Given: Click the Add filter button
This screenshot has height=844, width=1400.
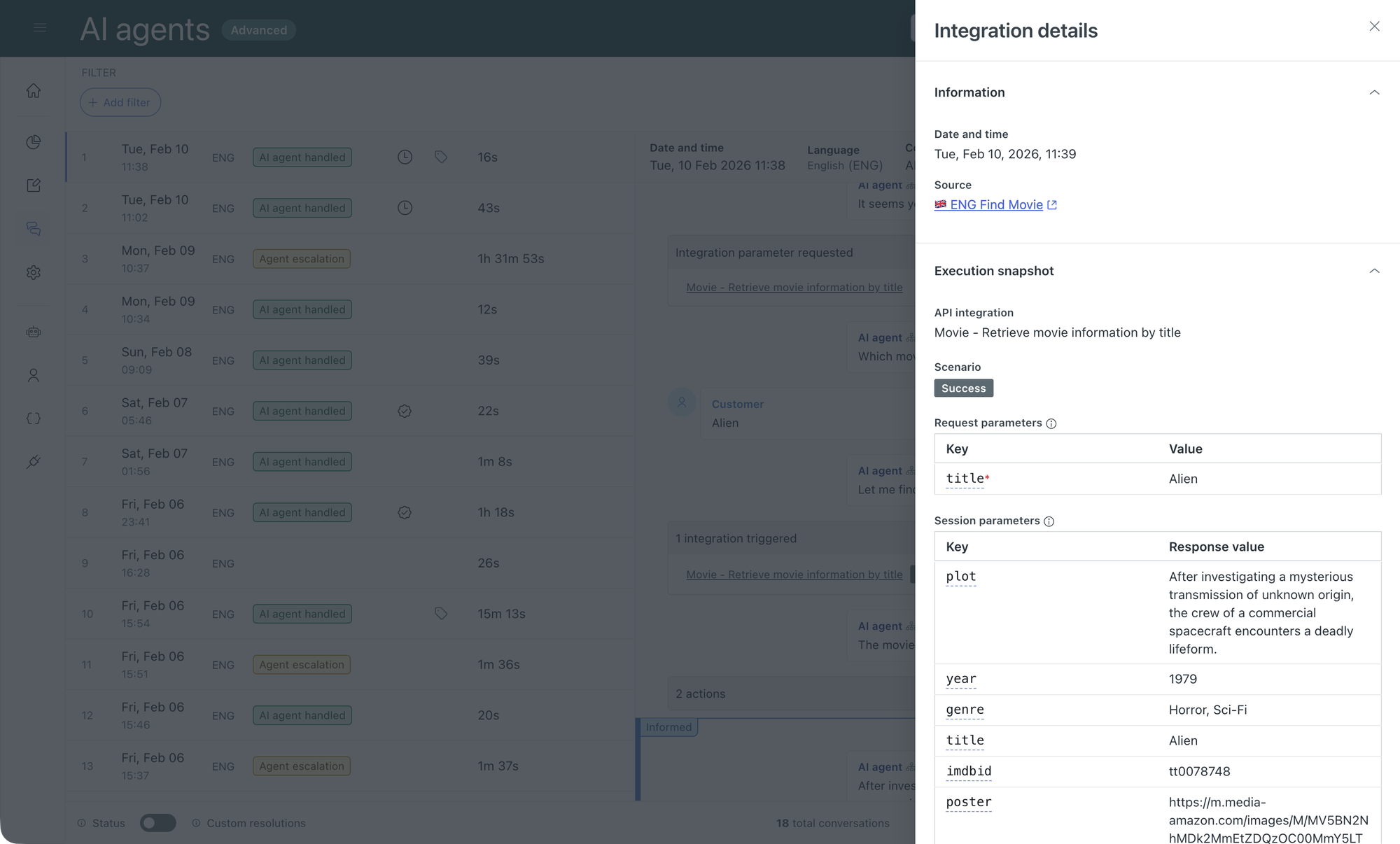Looking at the screenshot, I should [120, 102].
